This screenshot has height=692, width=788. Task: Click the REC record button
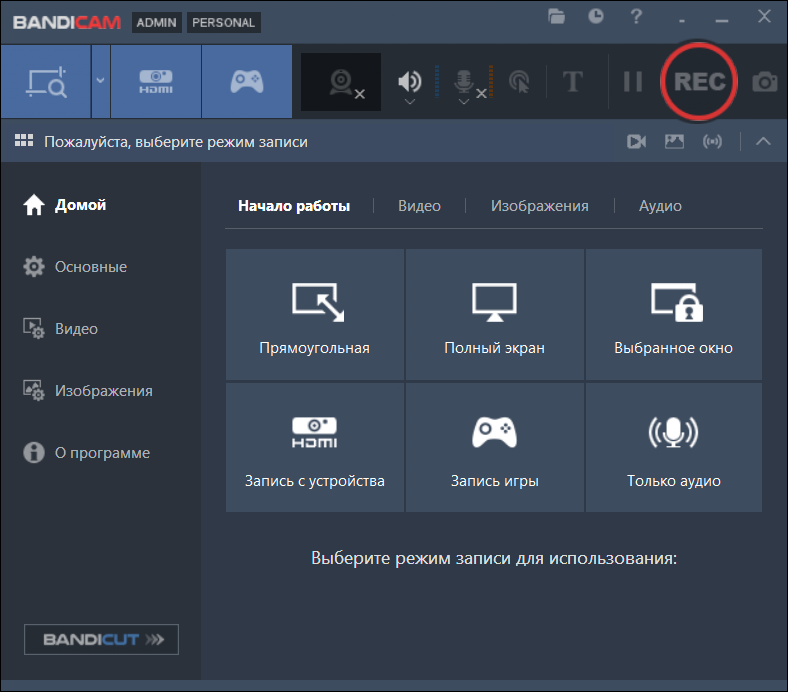point(699,82)
